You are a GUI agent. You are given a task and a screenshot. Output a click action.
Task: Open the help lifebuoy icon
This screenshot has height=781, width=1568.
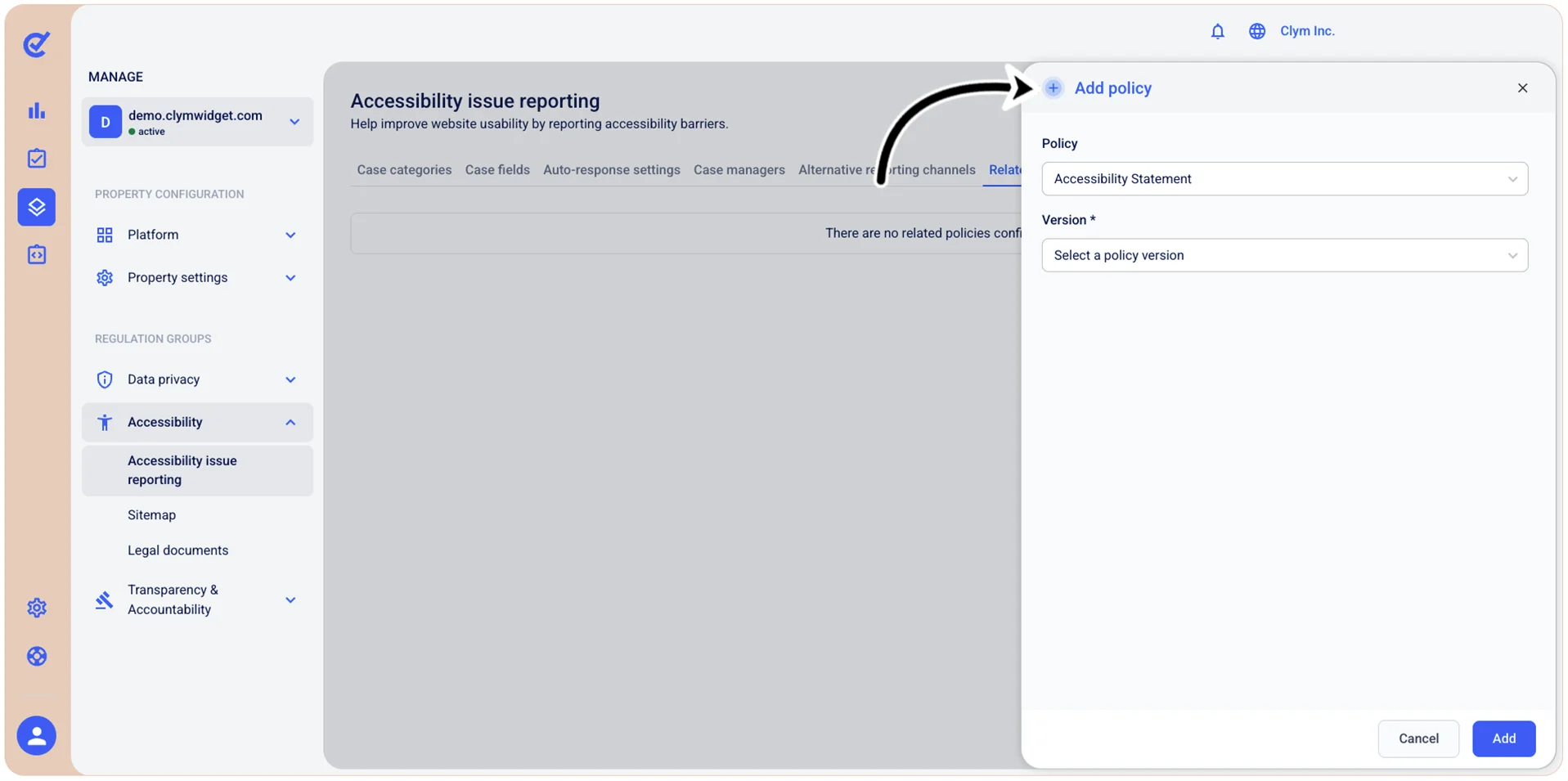pos(37,657)
